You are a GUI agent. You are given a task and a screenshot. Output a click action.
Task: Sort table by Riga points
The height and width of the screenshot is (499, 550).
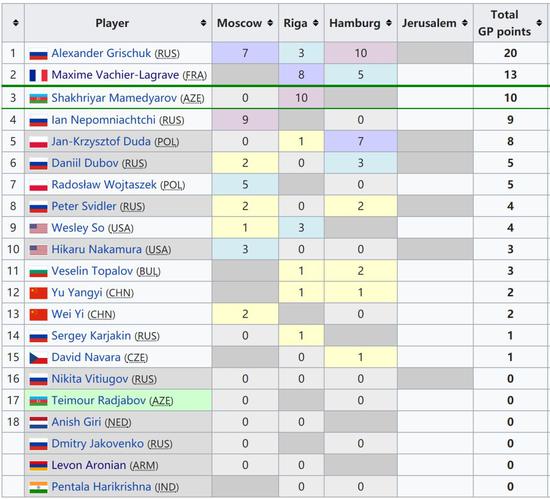(316, 23)
